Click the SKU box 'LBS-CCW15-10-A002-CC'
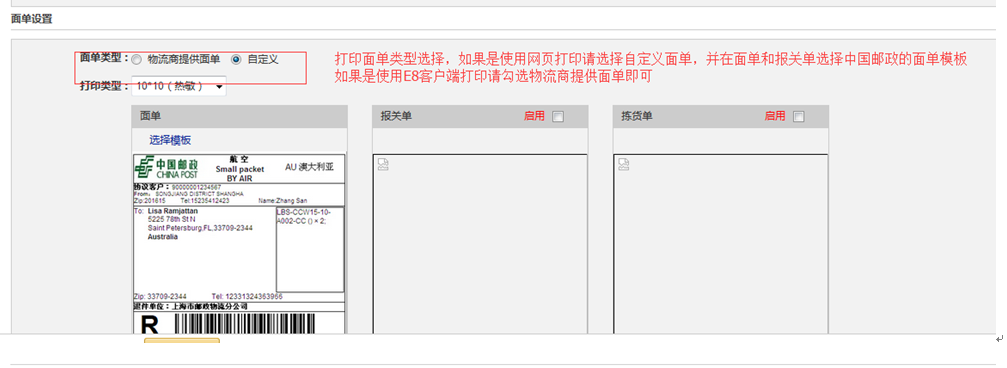Image resolution: width=1007 pixels, height=368 pixels. (310, 249)
